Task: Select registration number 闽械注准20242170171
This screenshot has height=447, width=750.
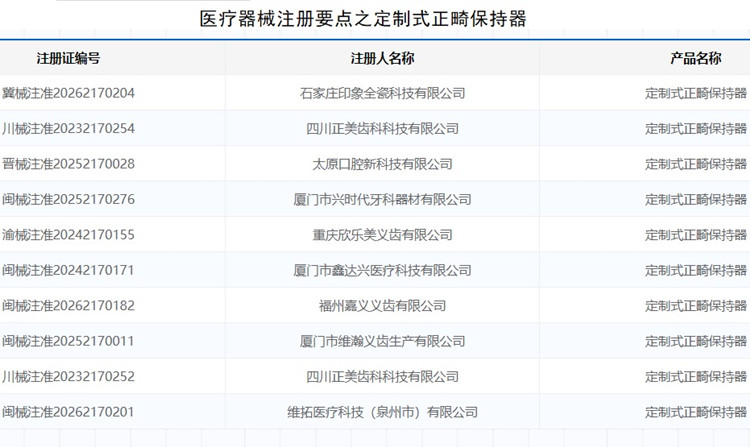Action: pyautogui.click(x=68, y=270)
